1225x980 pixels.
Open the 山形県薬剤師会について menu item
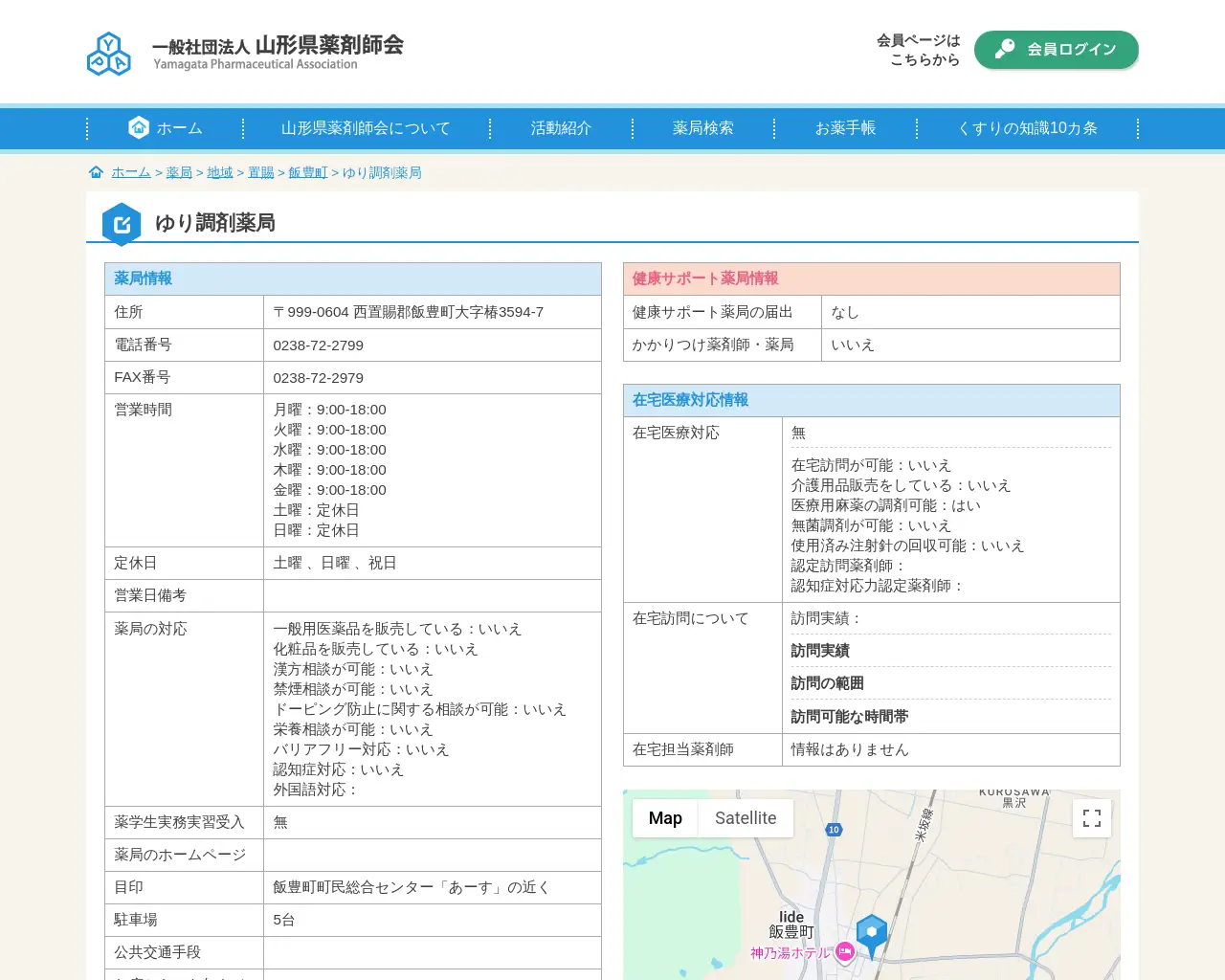tap(365, 128)
